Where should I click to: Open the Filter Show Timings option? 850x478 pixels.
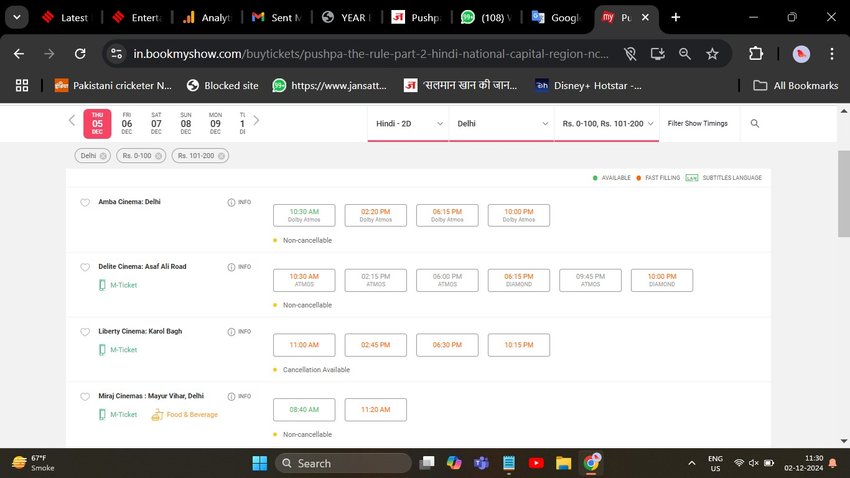698,124
